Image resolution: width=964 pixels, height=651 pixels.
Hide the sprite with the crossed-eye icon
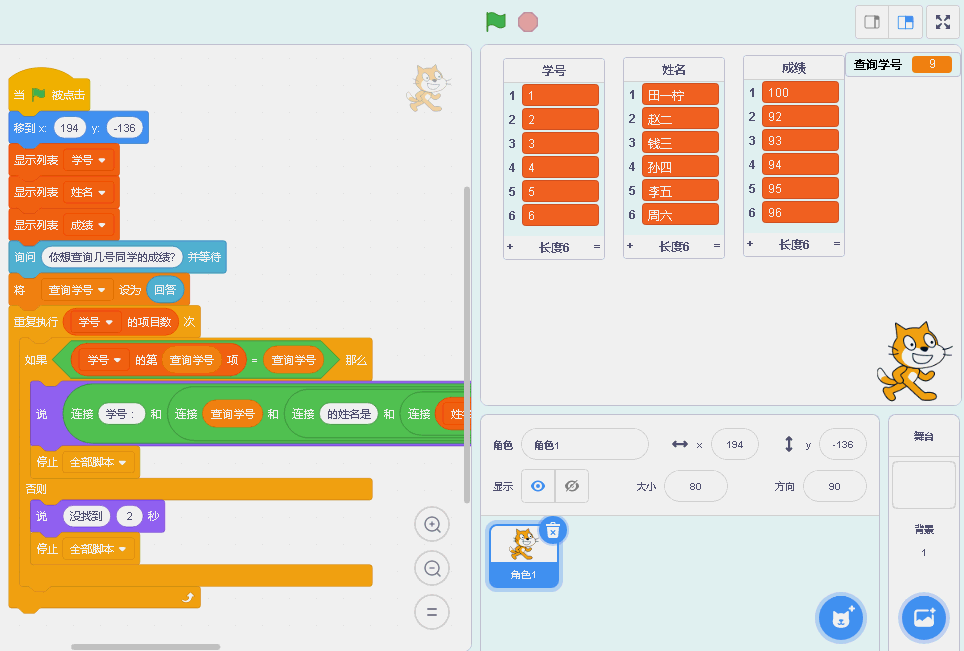pos(572,486)
